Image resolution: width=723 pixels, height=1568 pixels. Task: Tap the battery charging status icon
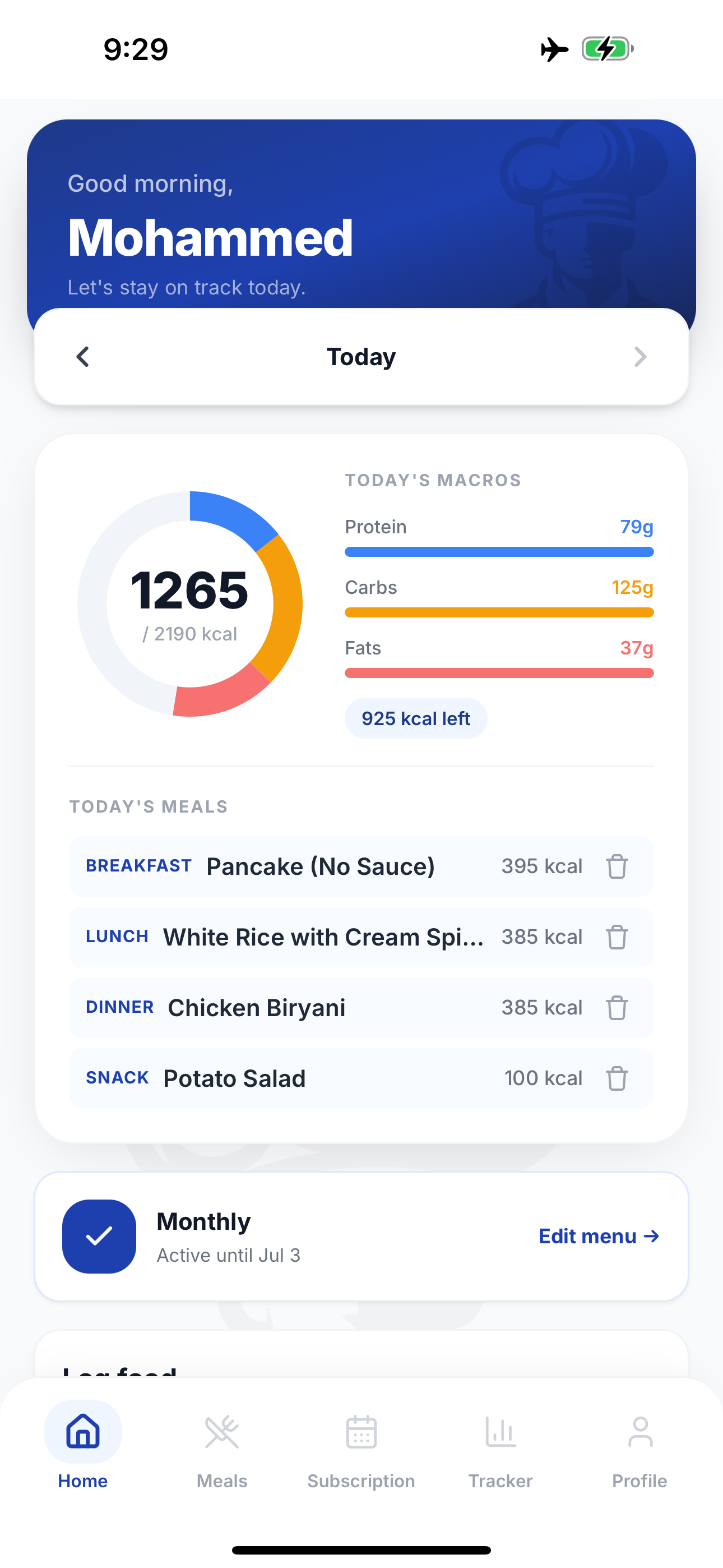pyautogui.click(x=608, y=49)
